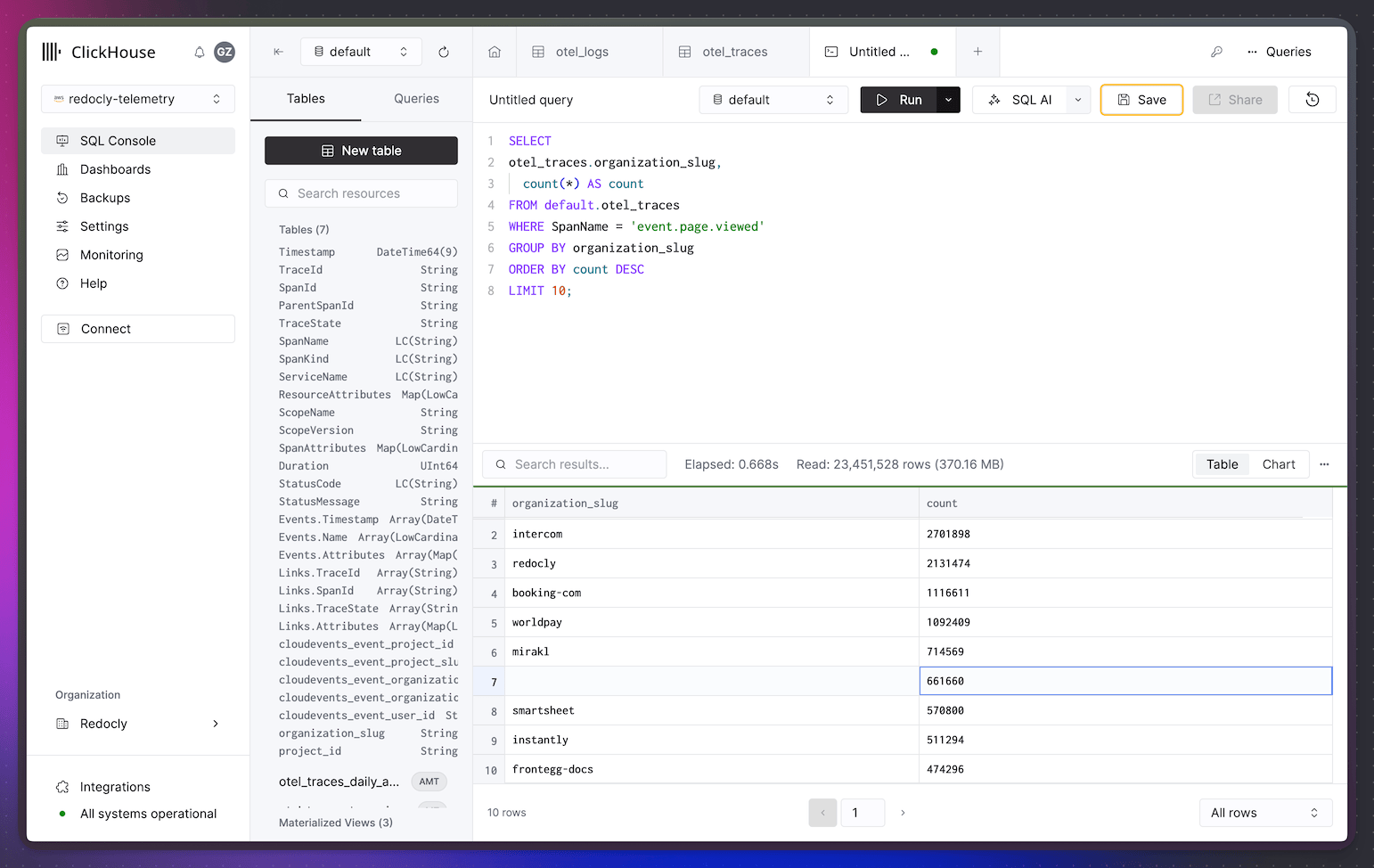Click the Connect button
Screen dimensions: 1374x868
[x=138, y=329]
